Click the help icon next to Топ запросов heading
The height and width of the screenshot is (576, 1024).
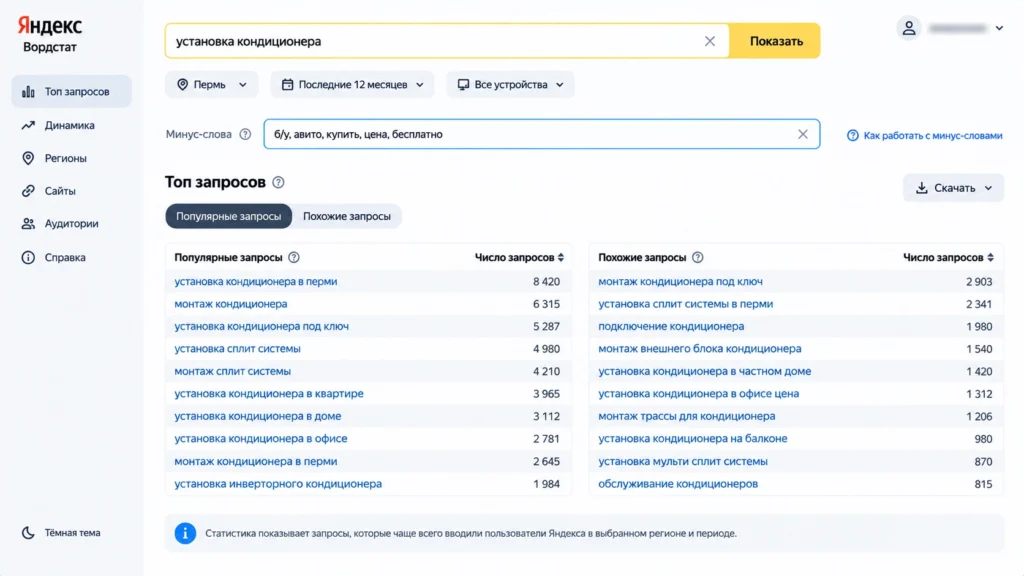pos(278,182)
